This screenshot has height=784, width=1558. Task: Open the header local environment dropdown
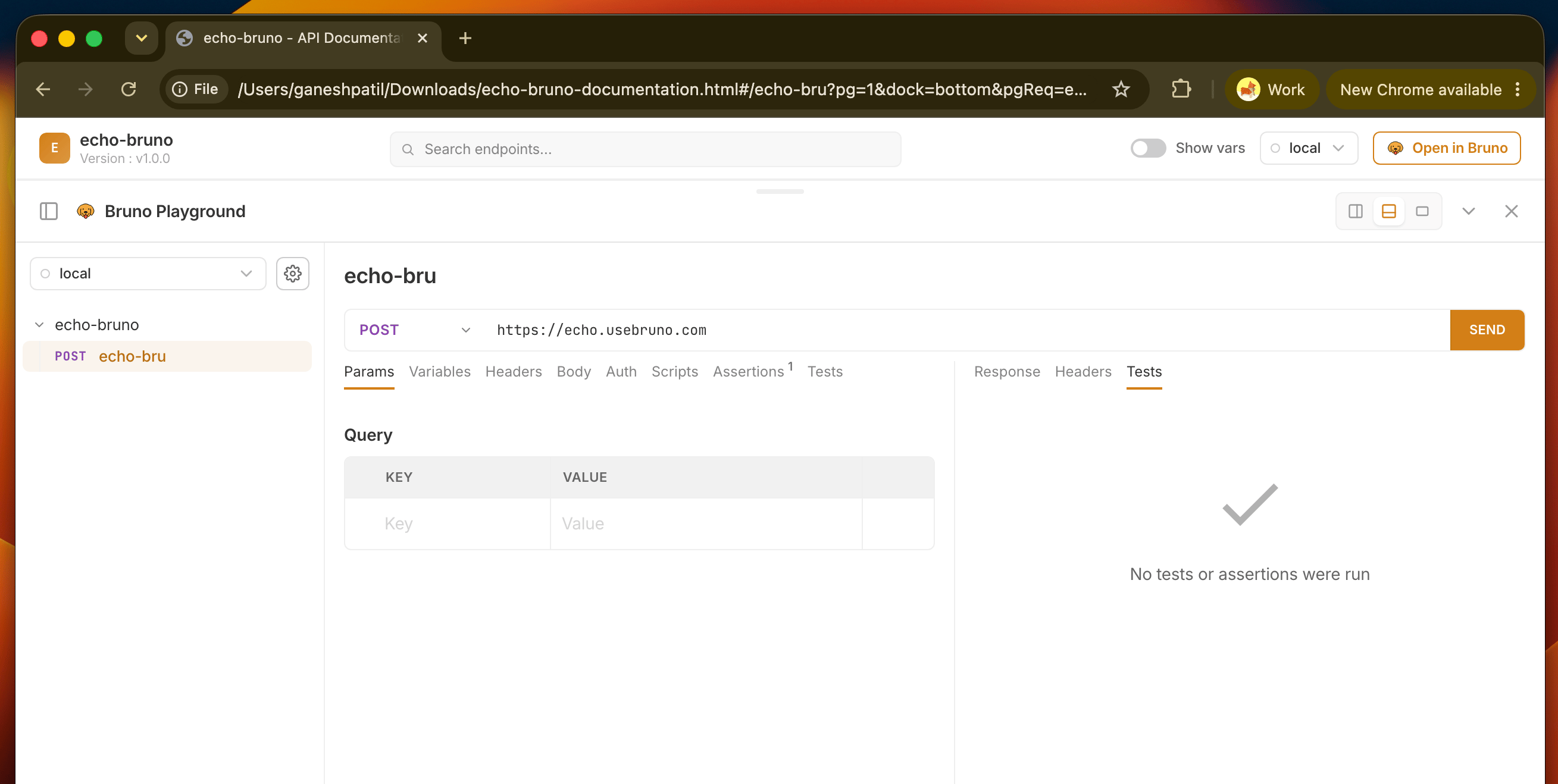1308,148
